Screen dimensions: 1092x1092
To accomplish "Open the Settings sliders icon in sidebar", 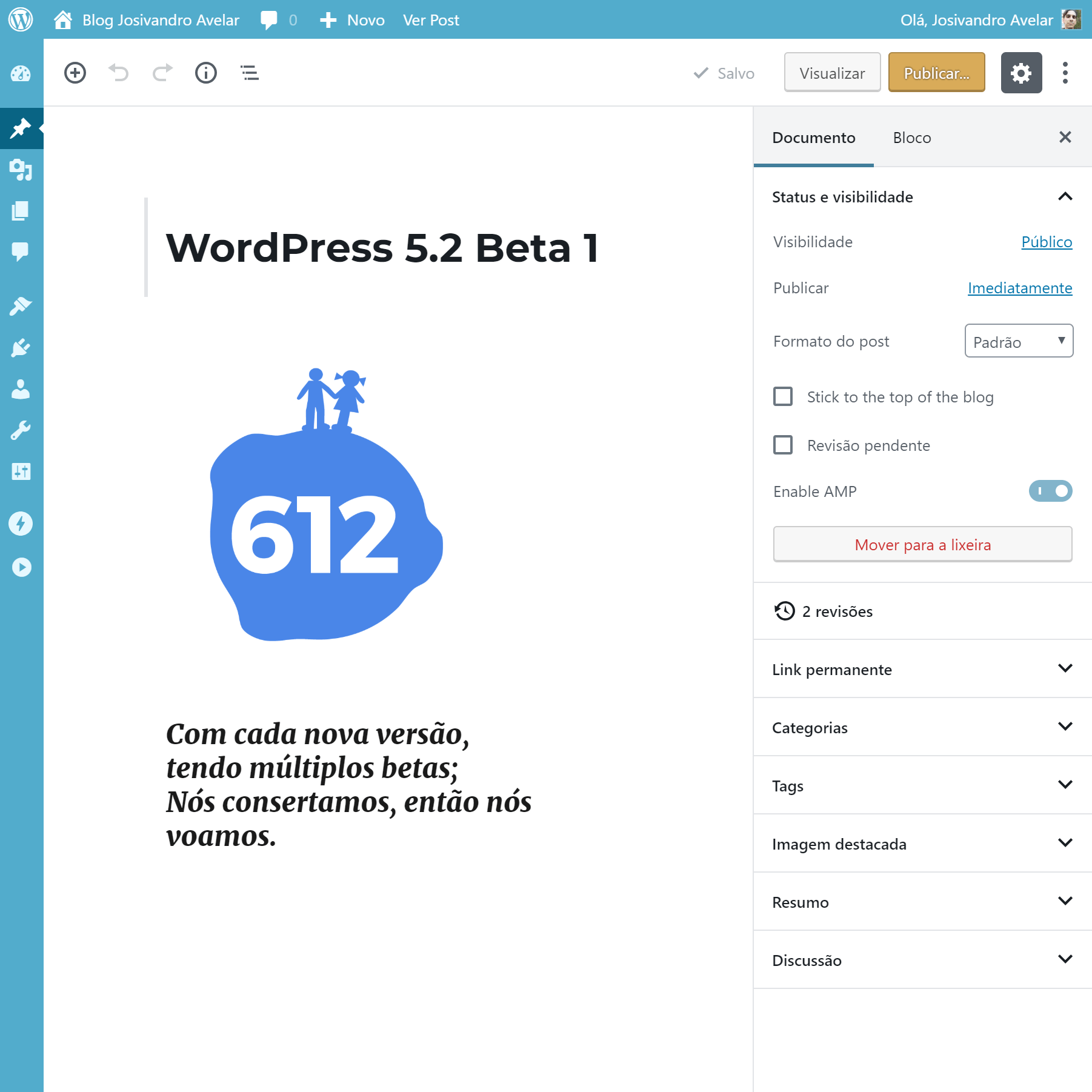I will (x=21, y=471).
